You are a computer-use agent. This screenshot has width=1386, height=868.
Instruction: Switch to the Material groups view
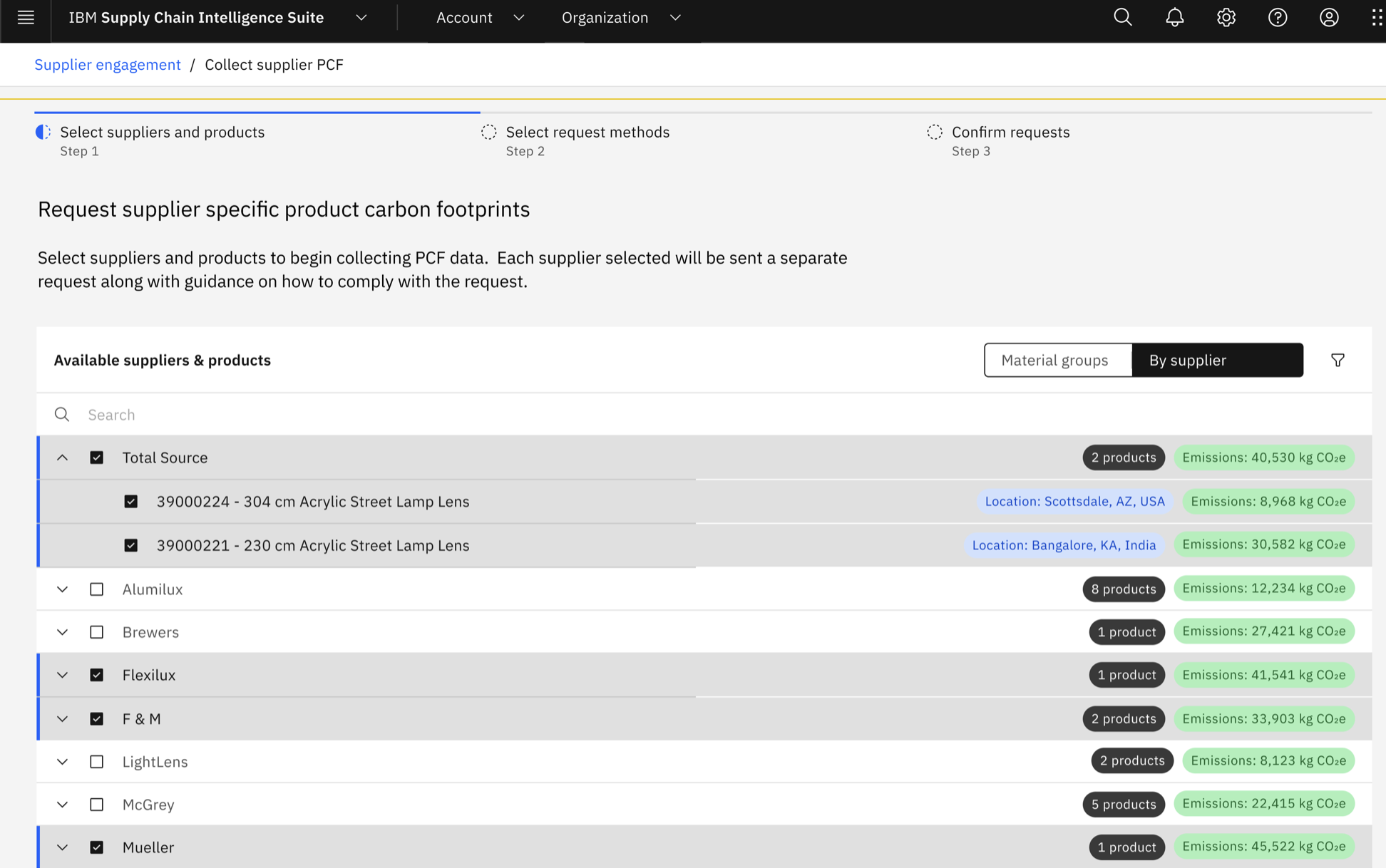[1055, 361]
